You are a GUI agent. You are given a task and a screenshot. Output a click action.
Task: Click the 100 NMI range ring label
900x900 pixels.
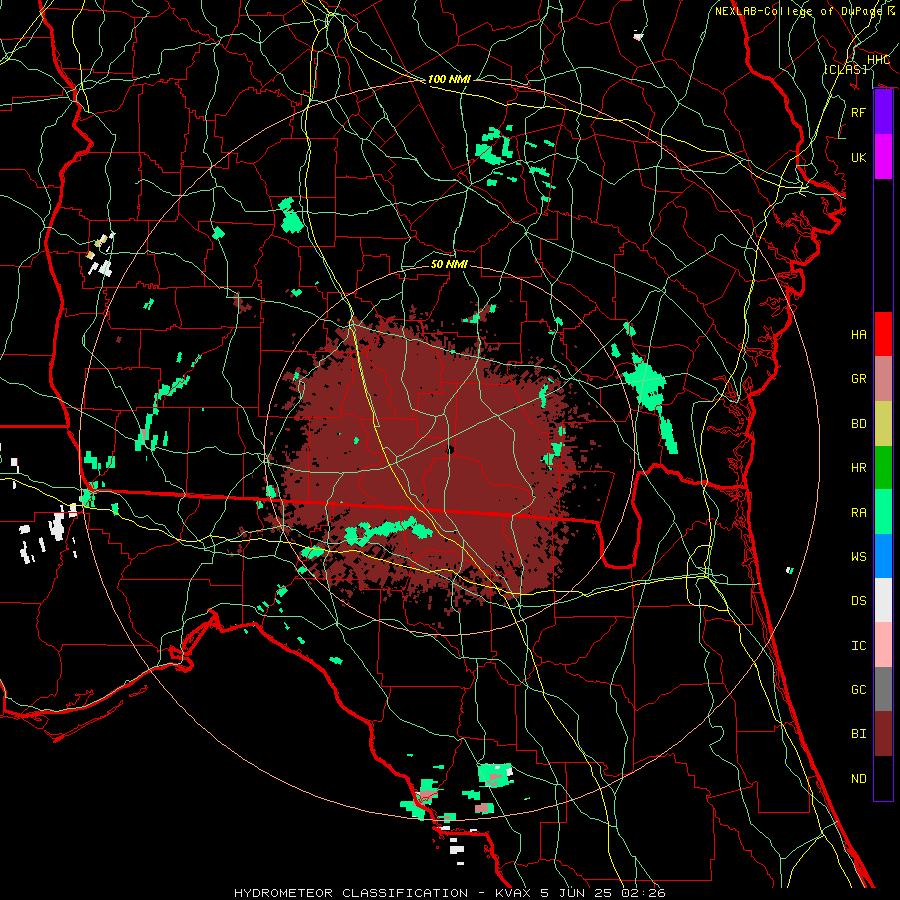449,79
